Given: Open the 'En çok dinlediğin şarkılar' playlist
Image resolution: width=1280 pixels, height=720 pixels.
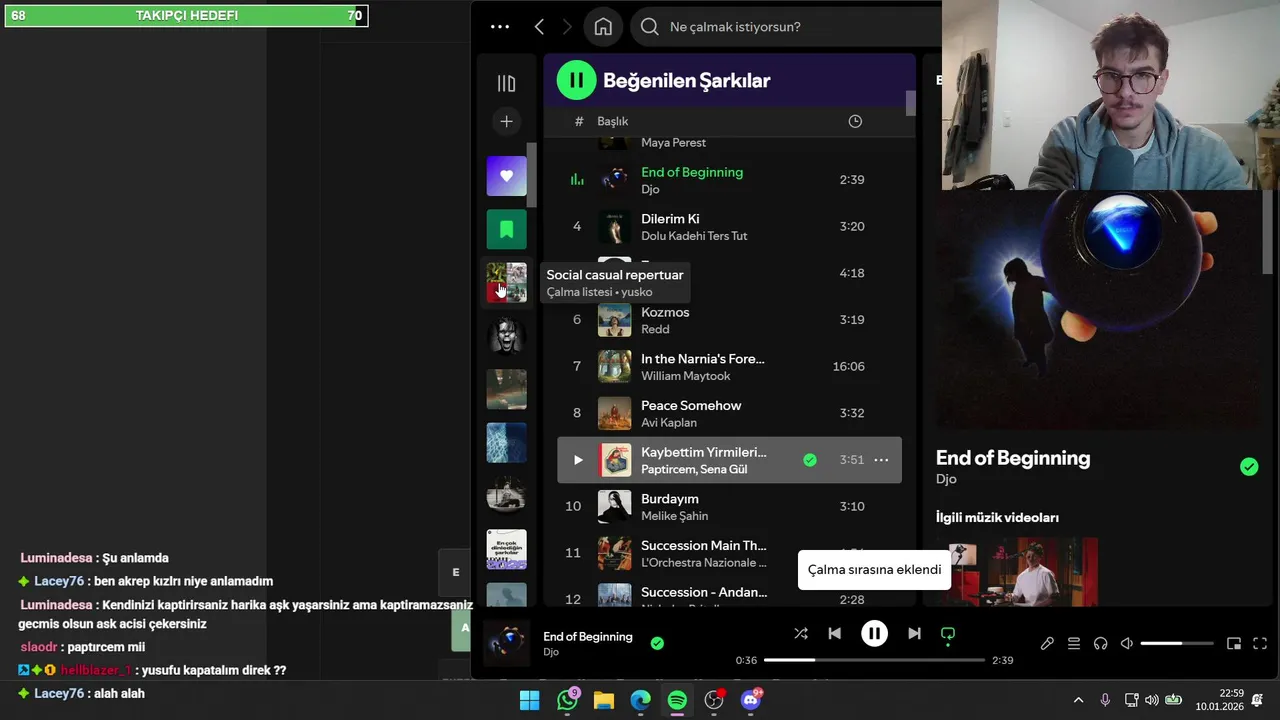Looking at the screenshot, I should coord(507,549).
